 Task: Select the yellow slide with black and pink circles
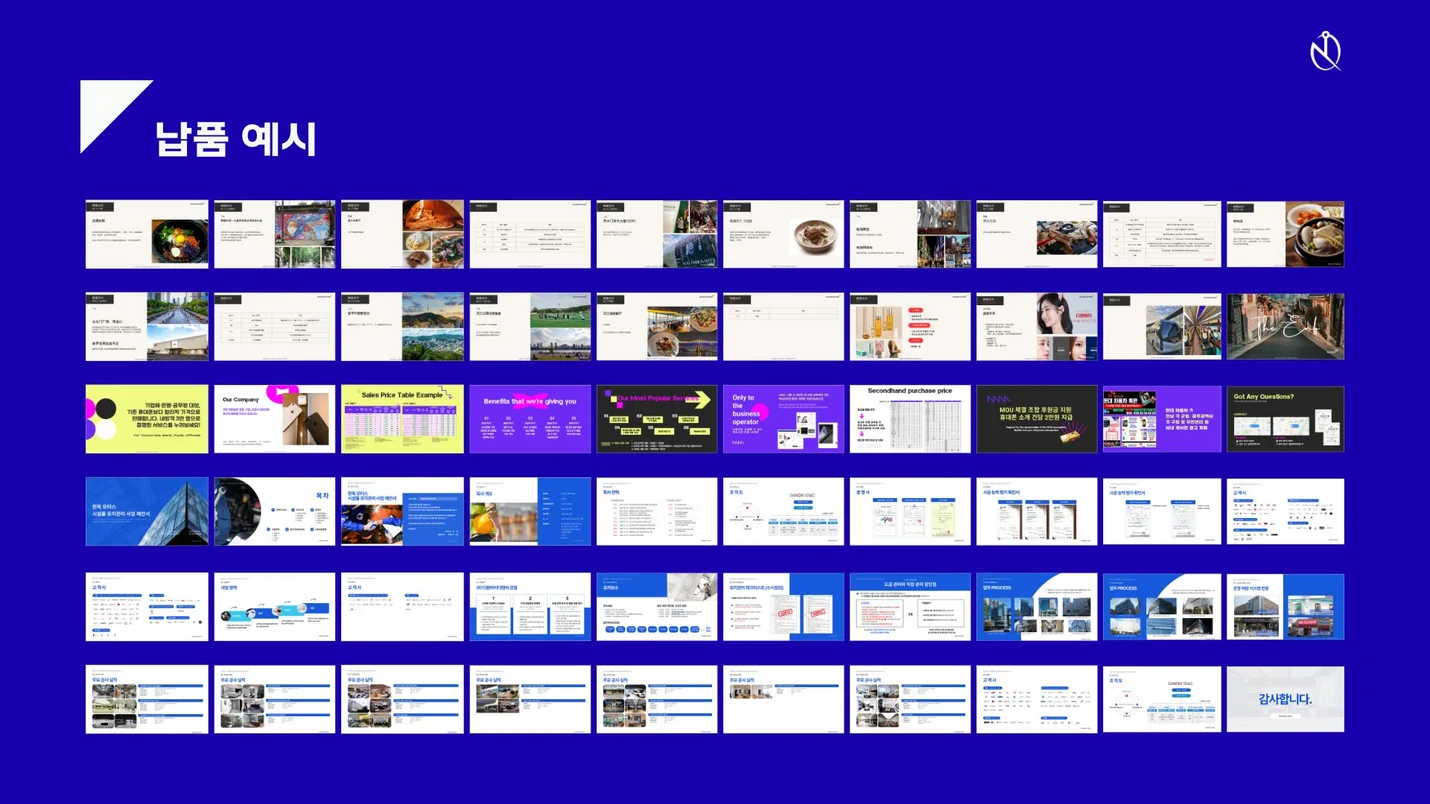point(147,419)
